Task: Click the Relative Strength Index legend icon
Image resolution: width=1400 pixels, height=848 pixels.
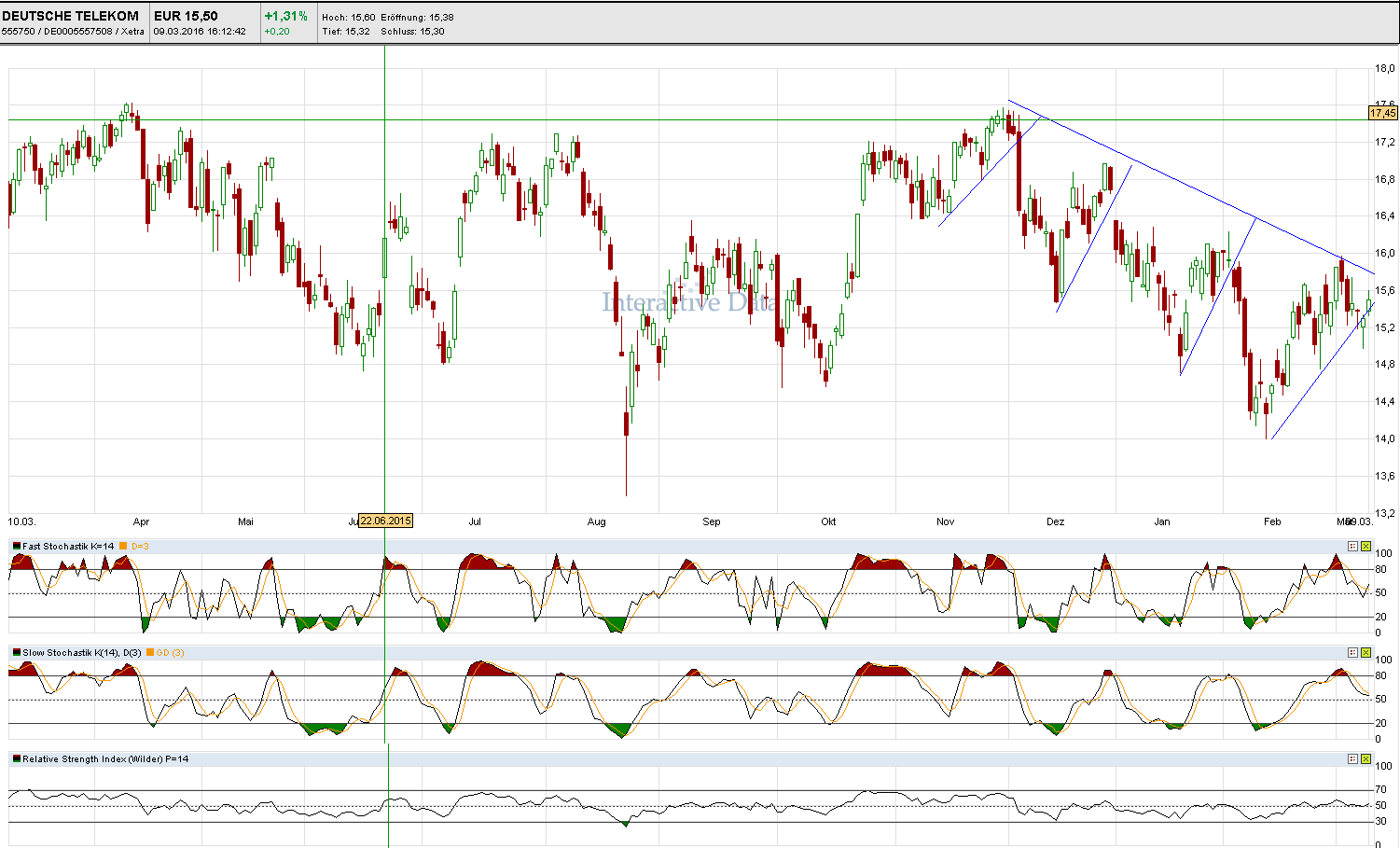Action: pos(17,759)
